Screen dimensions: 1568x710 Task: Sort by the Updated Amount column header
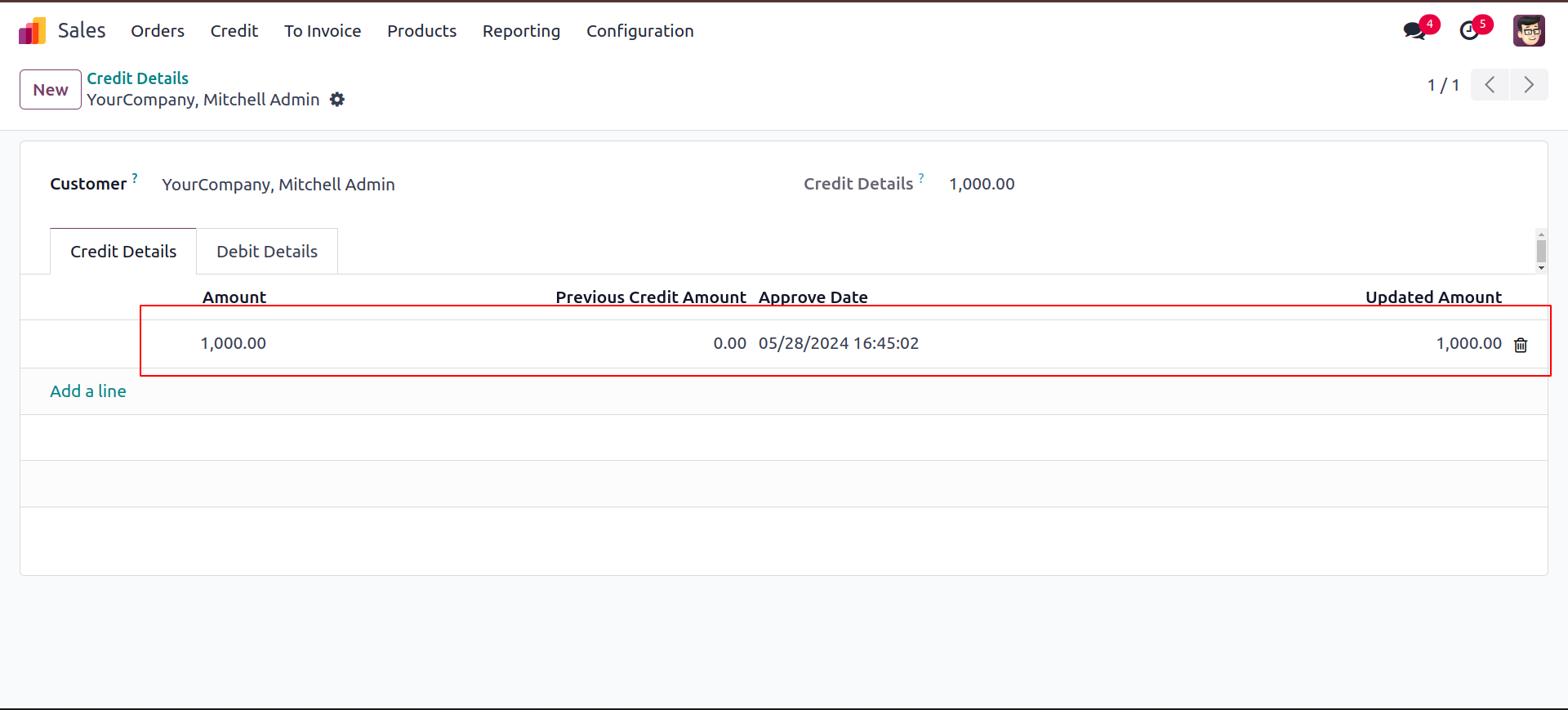1434,297
